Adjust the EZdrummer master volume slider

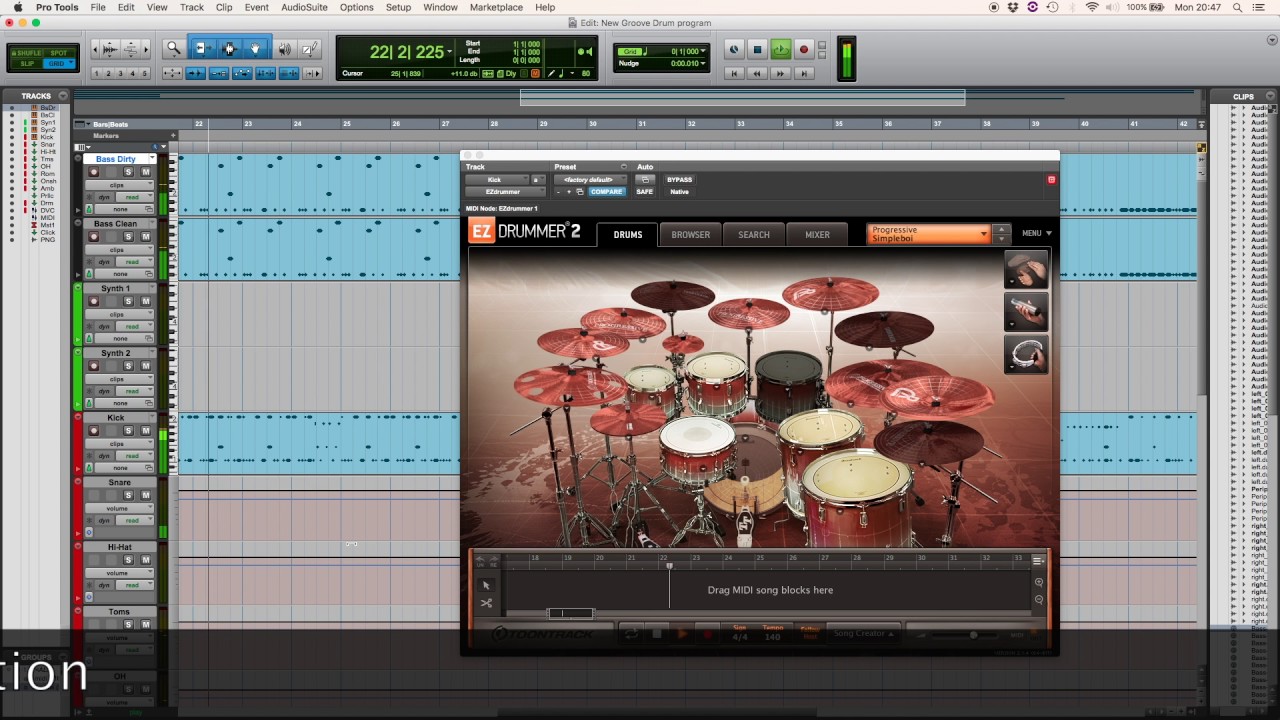point(973,635)
